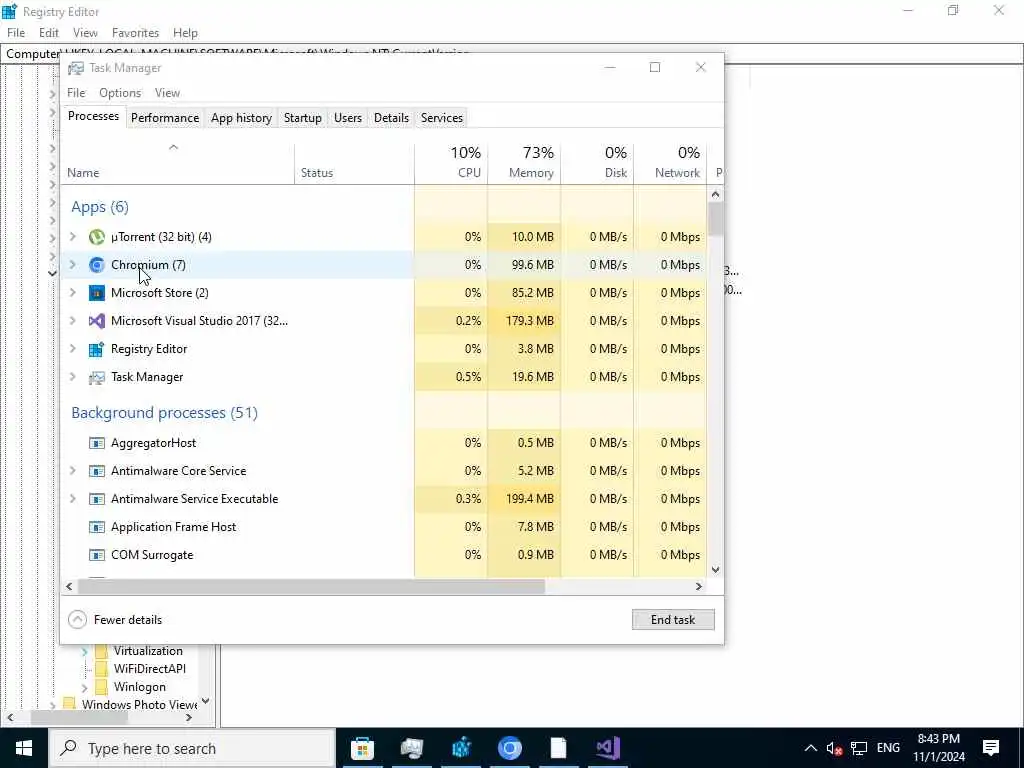Go to the Details tab
1024x768 pixels.
point(391,118)
